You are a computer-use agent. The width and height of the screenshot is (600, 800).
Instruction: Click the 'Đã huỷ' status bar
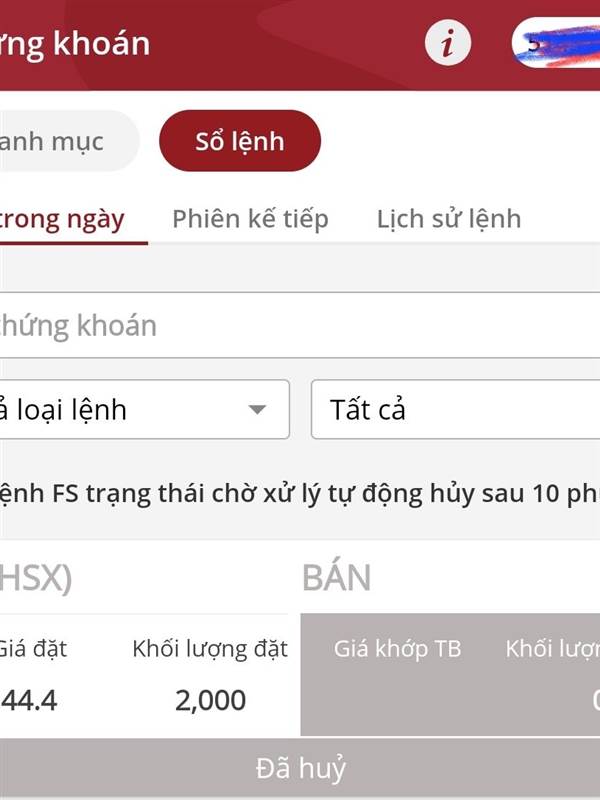300,768
